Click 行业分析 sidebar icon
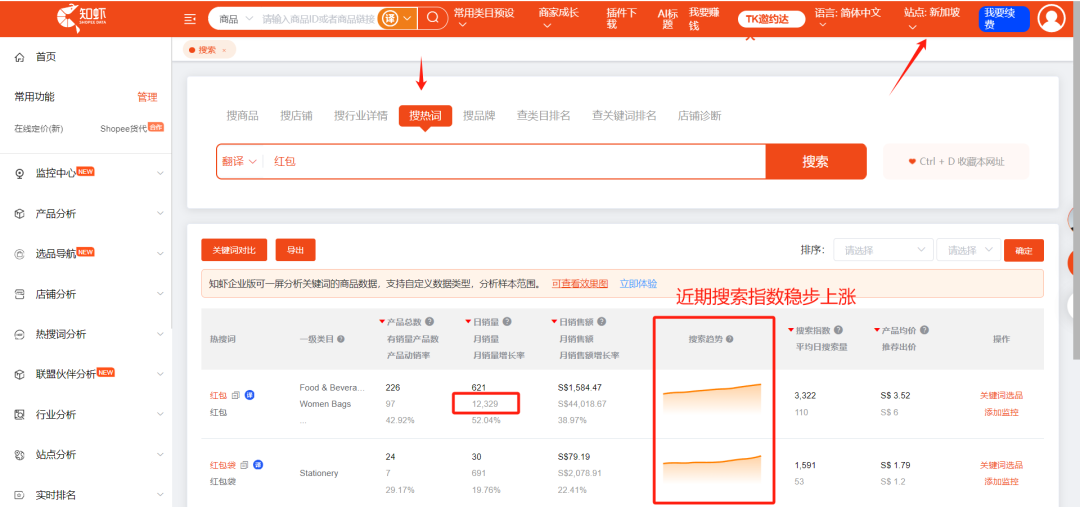 pyautogui.click(x=19, y=415)
